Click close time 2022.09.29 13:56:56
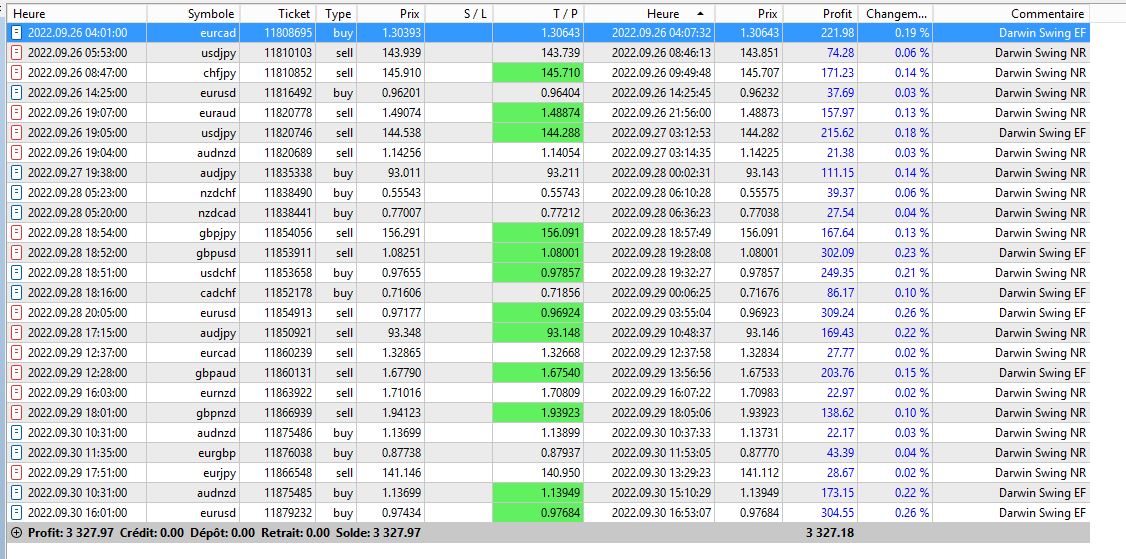Image resolution: width=1126 pixels, height=559 pixels. point(661,373)
